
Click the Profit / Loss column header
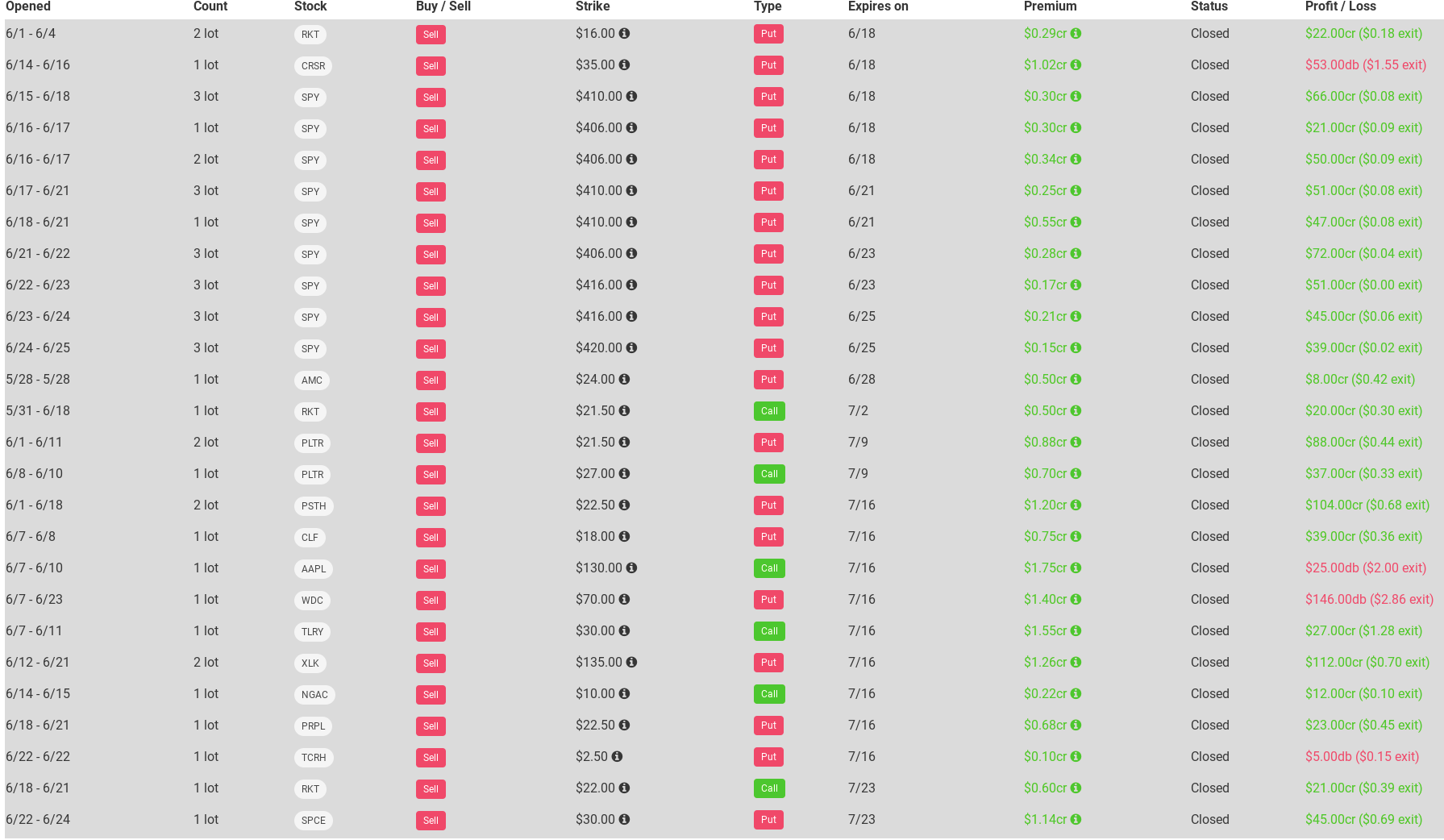pyautogui.click(x=1340, y=6)
